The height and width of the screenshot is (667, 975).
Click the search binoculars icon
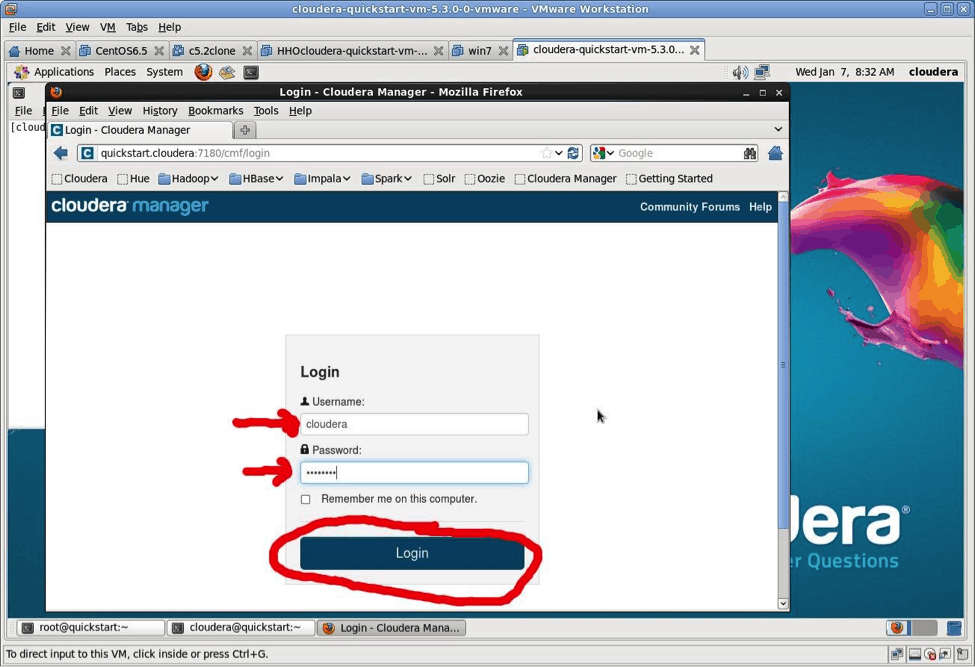(750, 153)
